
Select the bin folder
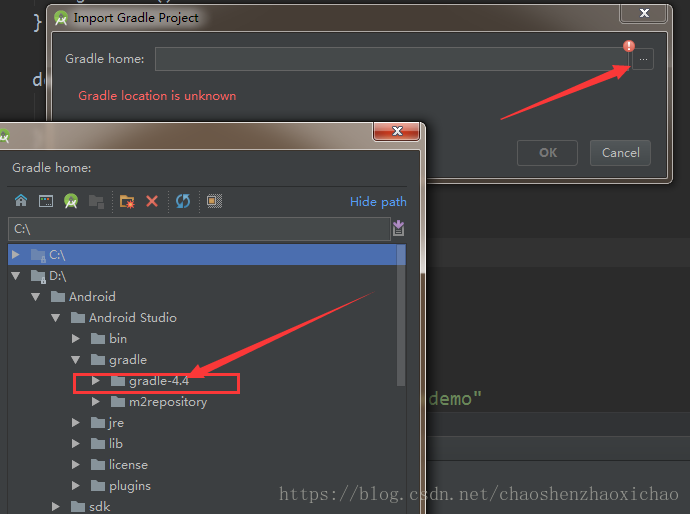coord(109,338)
